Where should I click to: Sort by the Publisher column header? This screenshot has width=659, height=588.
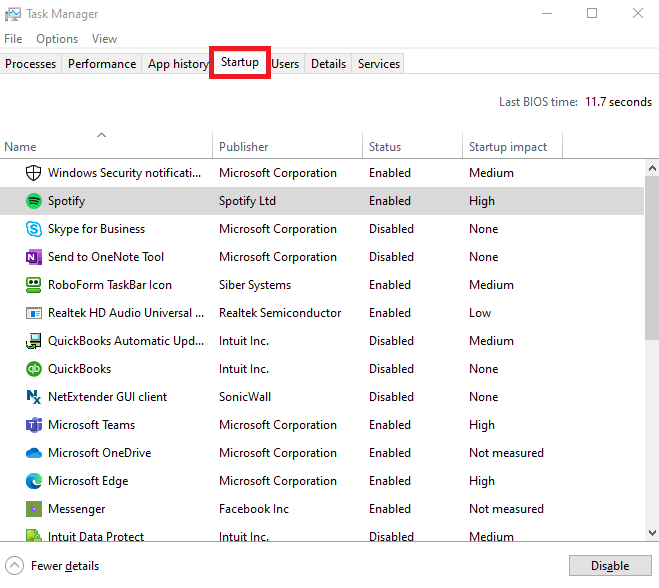(287, 145)
